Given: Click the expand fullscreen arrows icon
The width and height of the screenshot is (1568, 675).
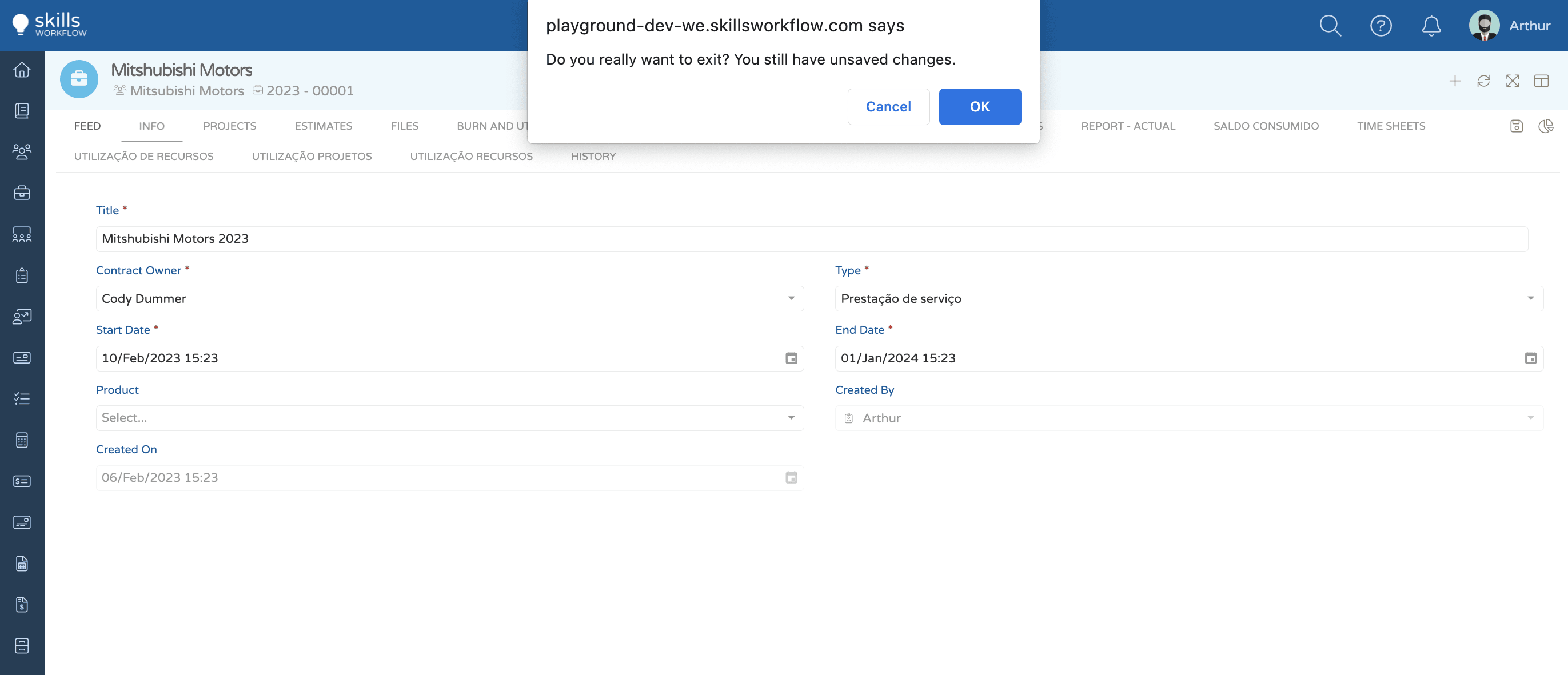Looking at the screenshot, I should pyautogui.click(x=1512, y=81).
